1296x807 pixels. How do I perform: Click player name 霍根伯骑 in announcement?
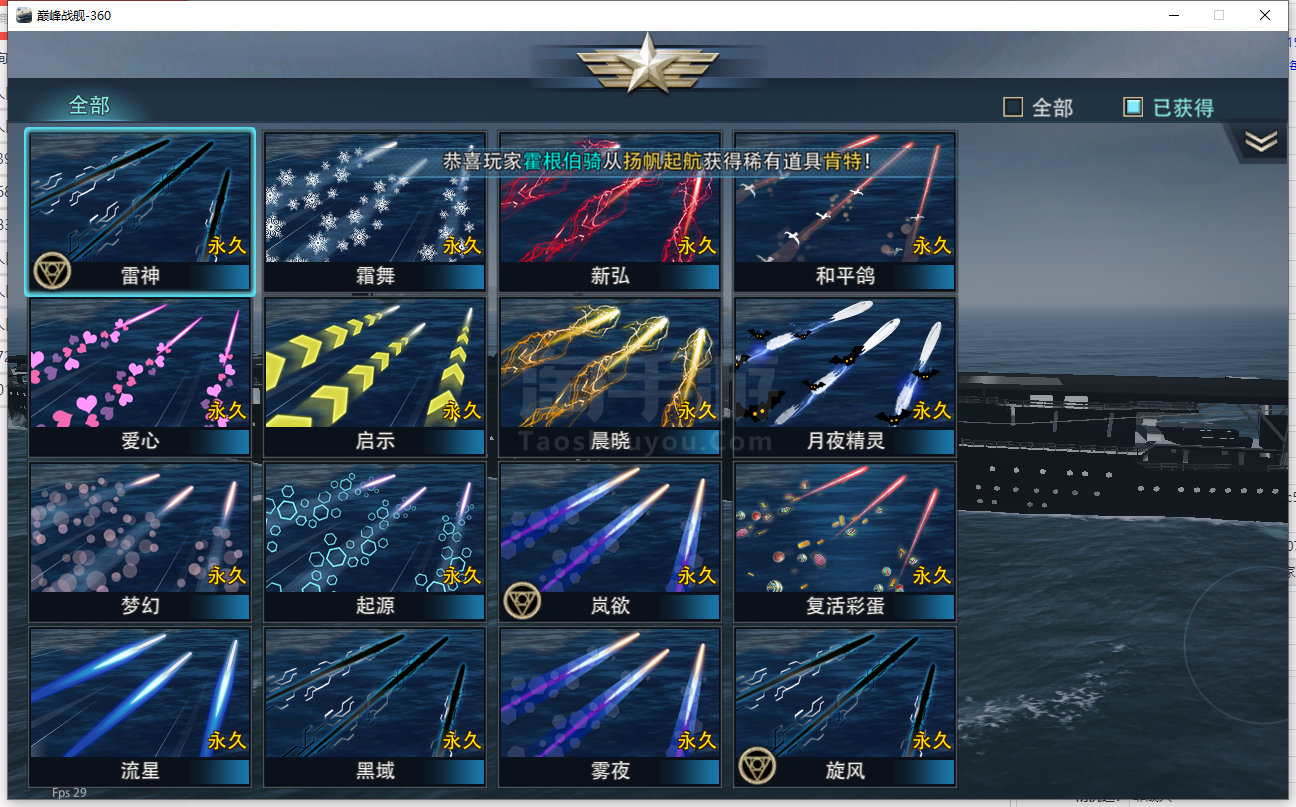point(563,161)
